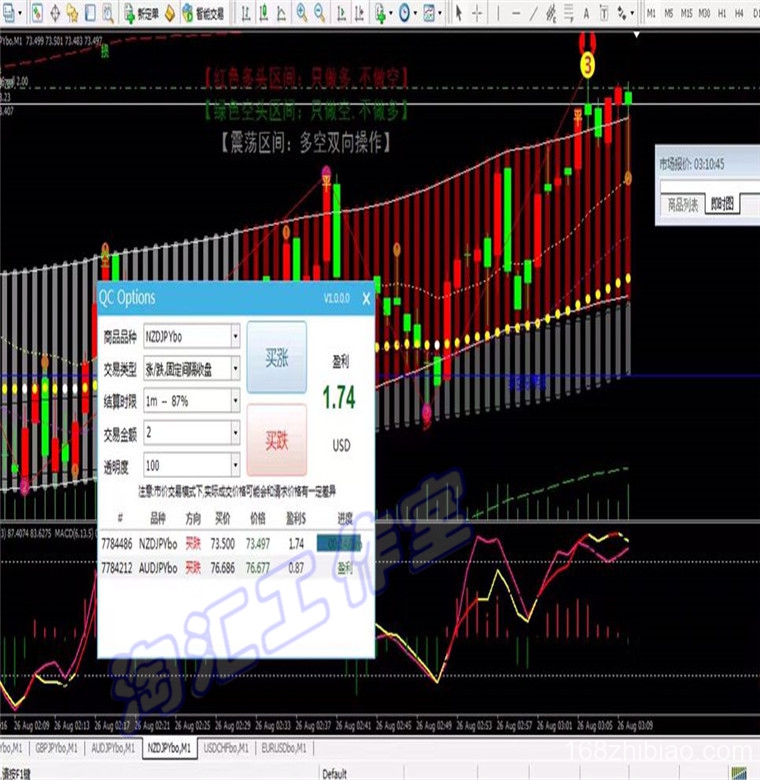Open the Data Window crosshair-target icon
Viewport: 760px width, 780px height.
pyautogui.click(x=55, y=13)
